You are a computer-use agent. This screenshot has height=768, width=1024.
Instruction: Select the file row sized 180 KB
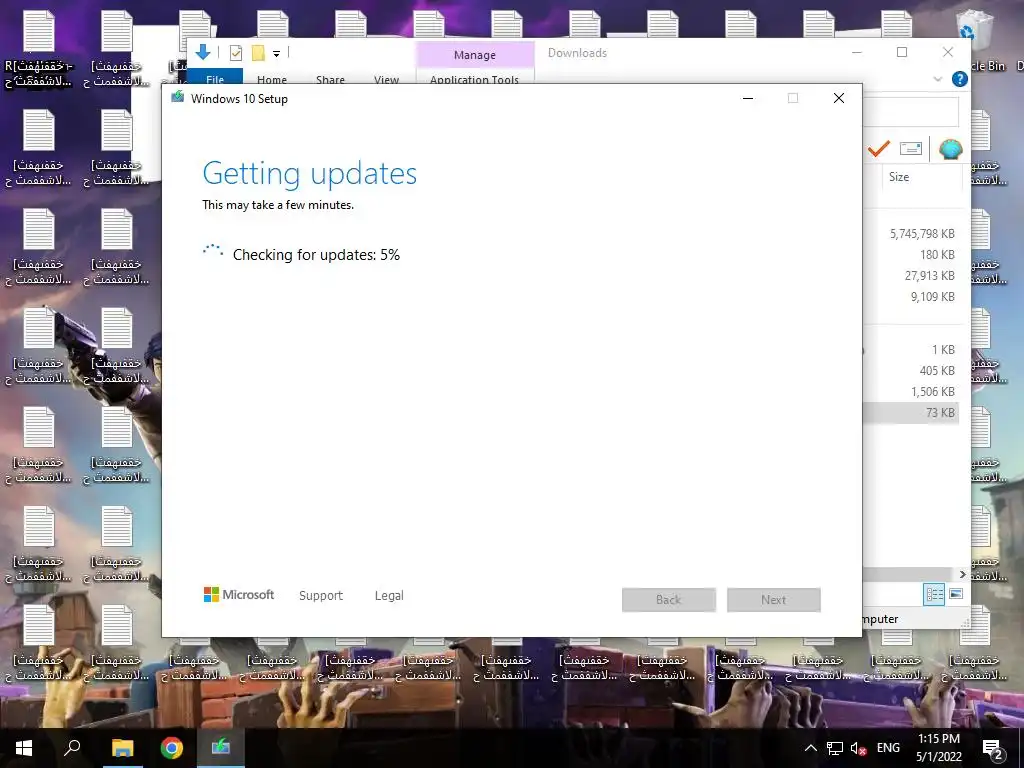coord(912,255)
